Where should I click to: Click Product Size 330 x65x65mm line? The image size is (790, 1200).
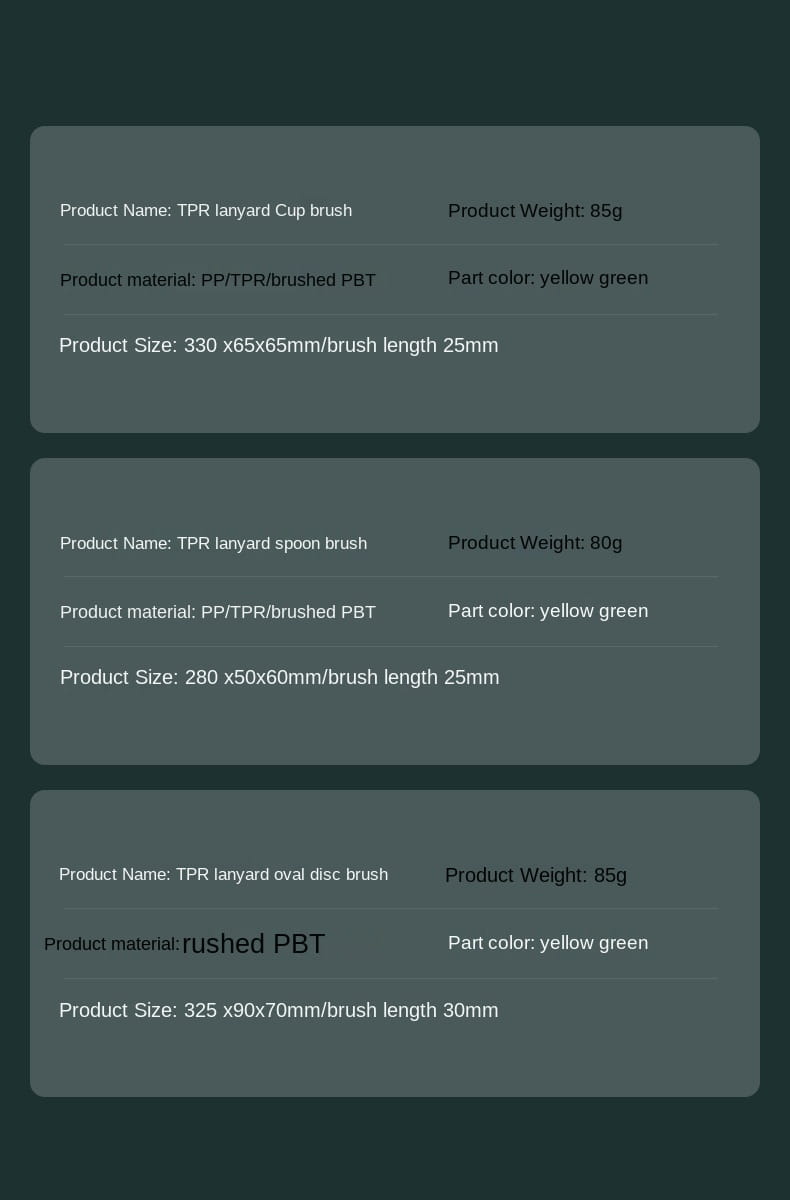tap(279, 346)
